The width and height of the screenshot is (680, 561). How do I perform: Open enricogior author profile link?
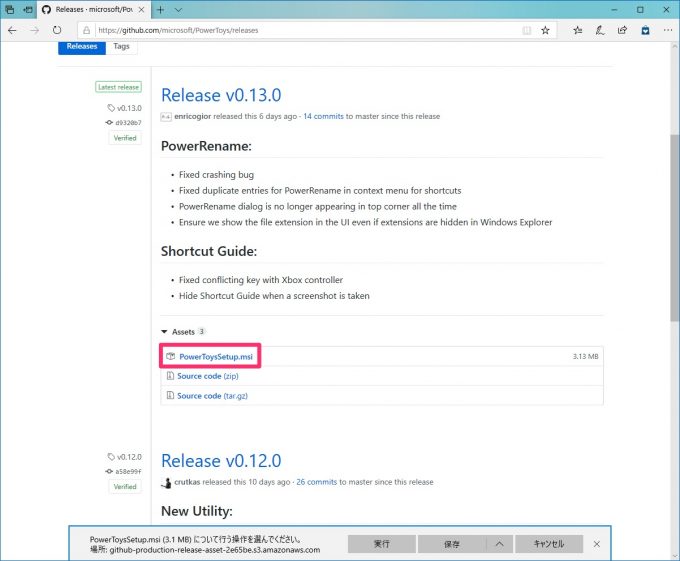tap(193, 116)
